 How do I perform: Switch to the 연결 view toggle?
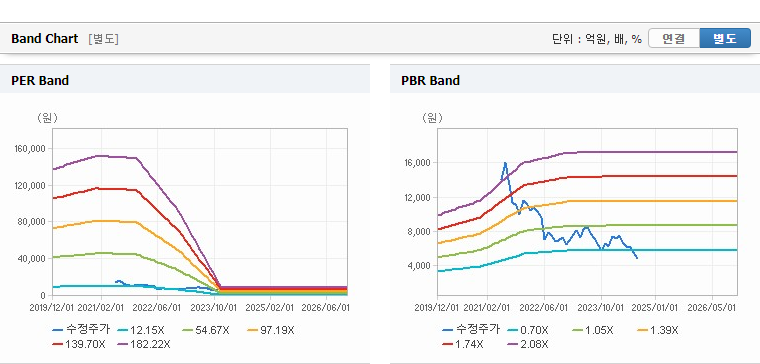(674, 39)
